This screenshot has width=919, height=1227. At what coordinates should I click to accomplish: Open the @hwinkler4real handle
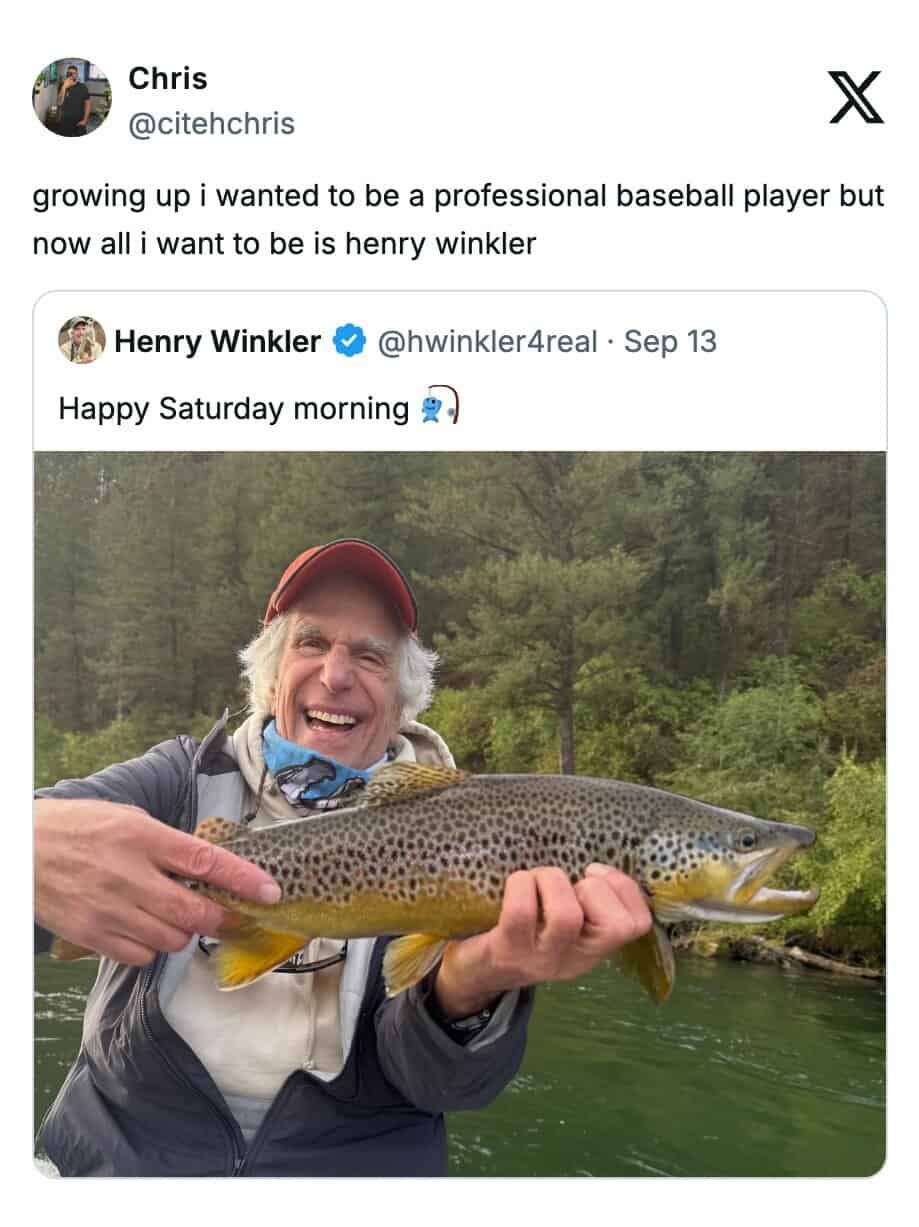487,342
